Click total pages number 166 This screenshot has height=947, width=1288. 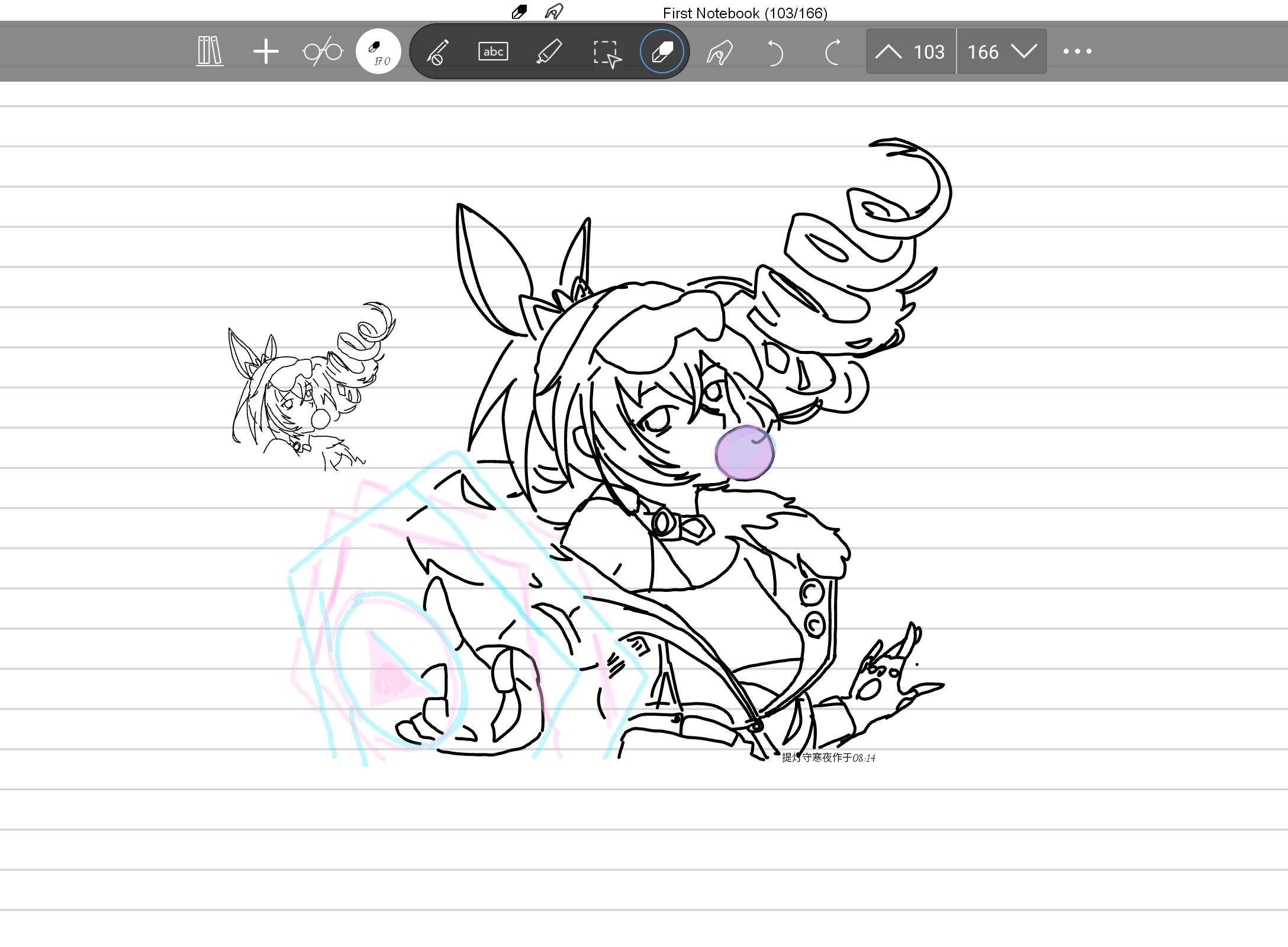(983, 52)
